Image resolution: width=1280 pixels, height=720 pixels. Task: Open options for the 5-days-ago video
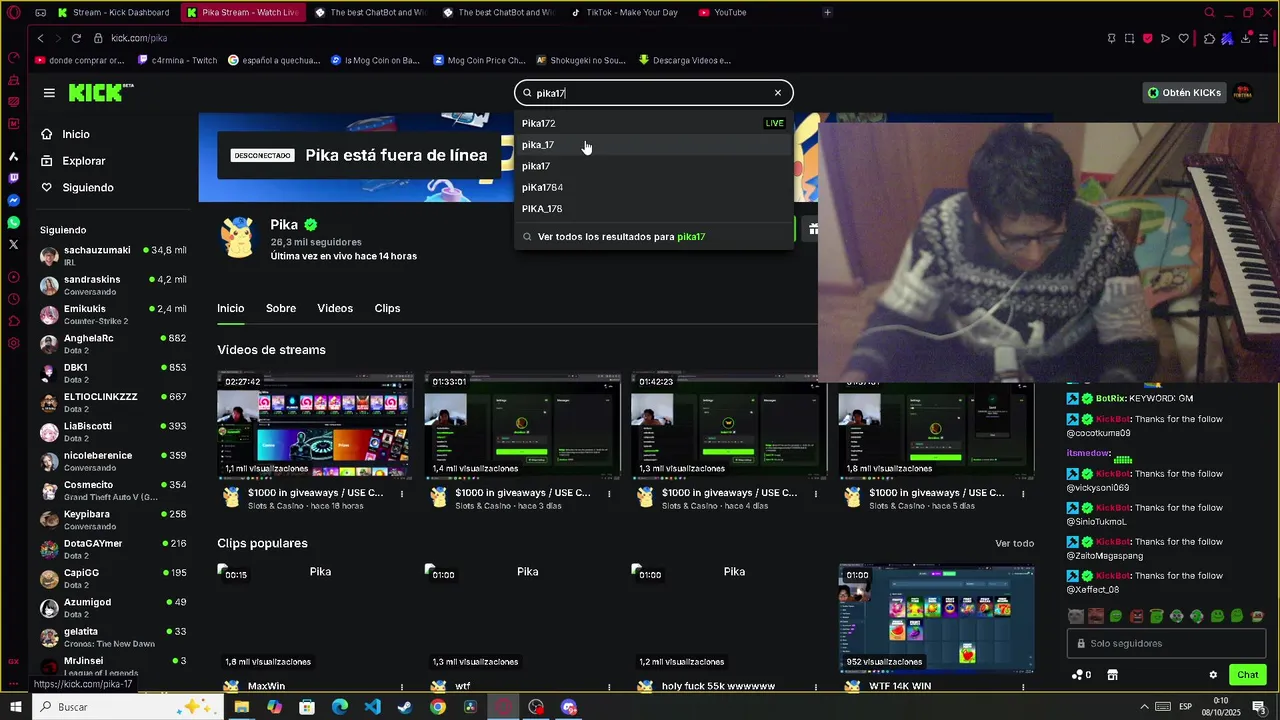[x=1023, y=494]
